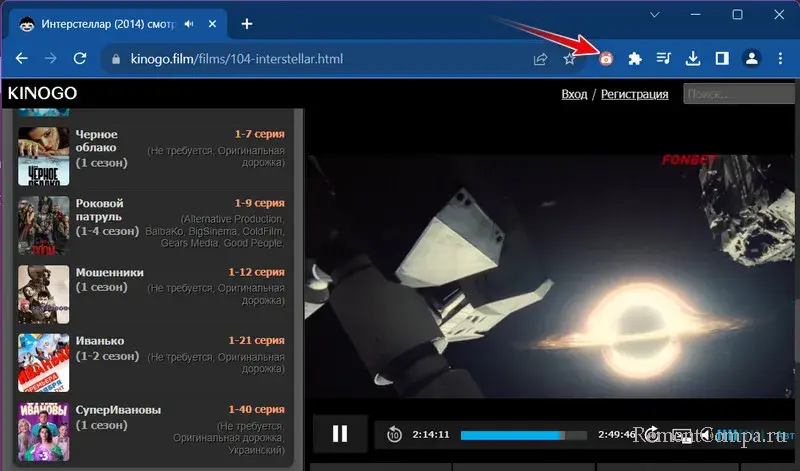Reload the page
Image resolution: width=800 pixels, height=471 pixels.
(78, 59)
